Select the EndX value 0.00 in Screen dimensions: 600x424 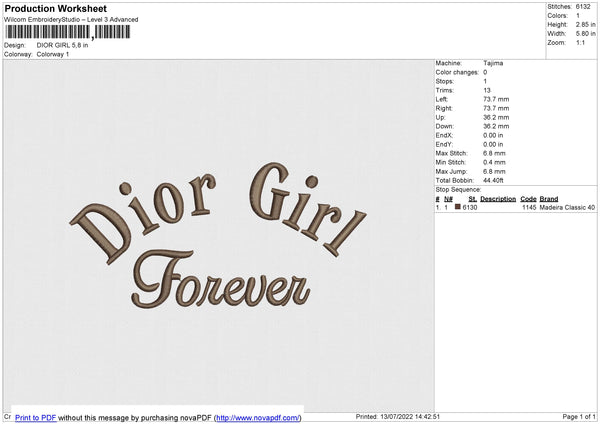pos(493,135)
